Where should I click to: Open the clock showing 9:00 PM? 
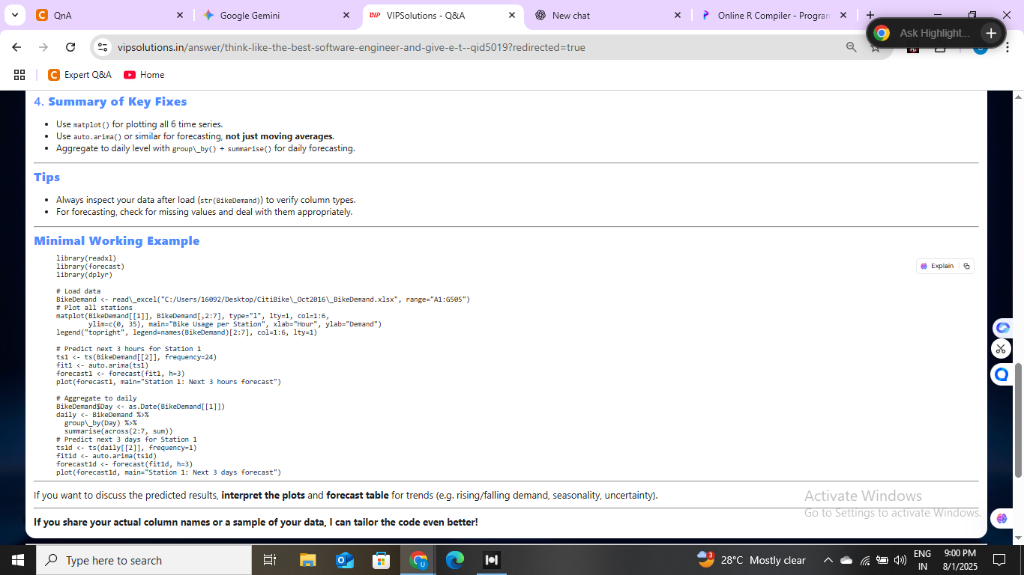pos(960,560)
